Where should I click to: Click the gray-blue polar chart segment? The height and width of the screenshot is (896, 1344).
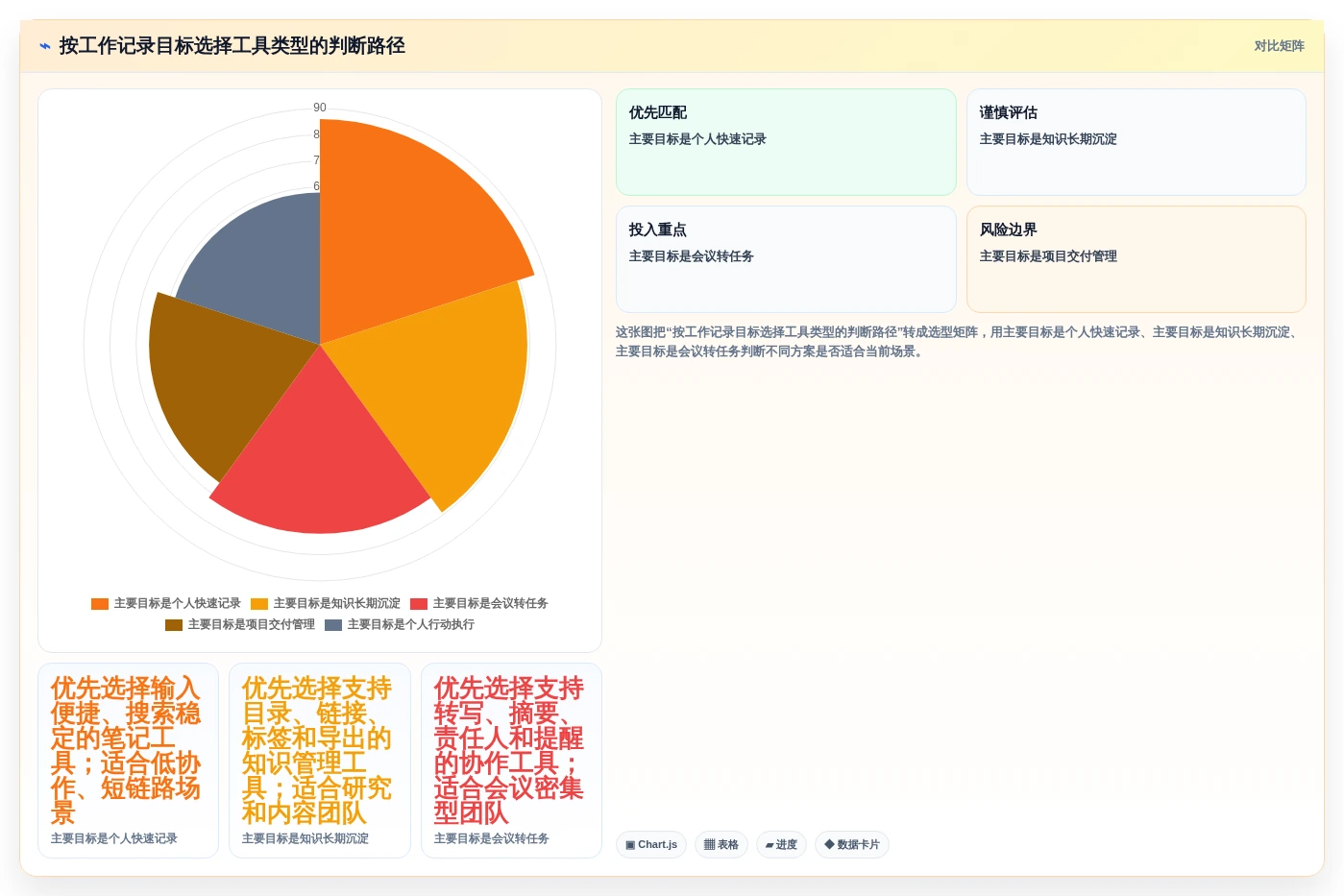click(x=264, y=269)
